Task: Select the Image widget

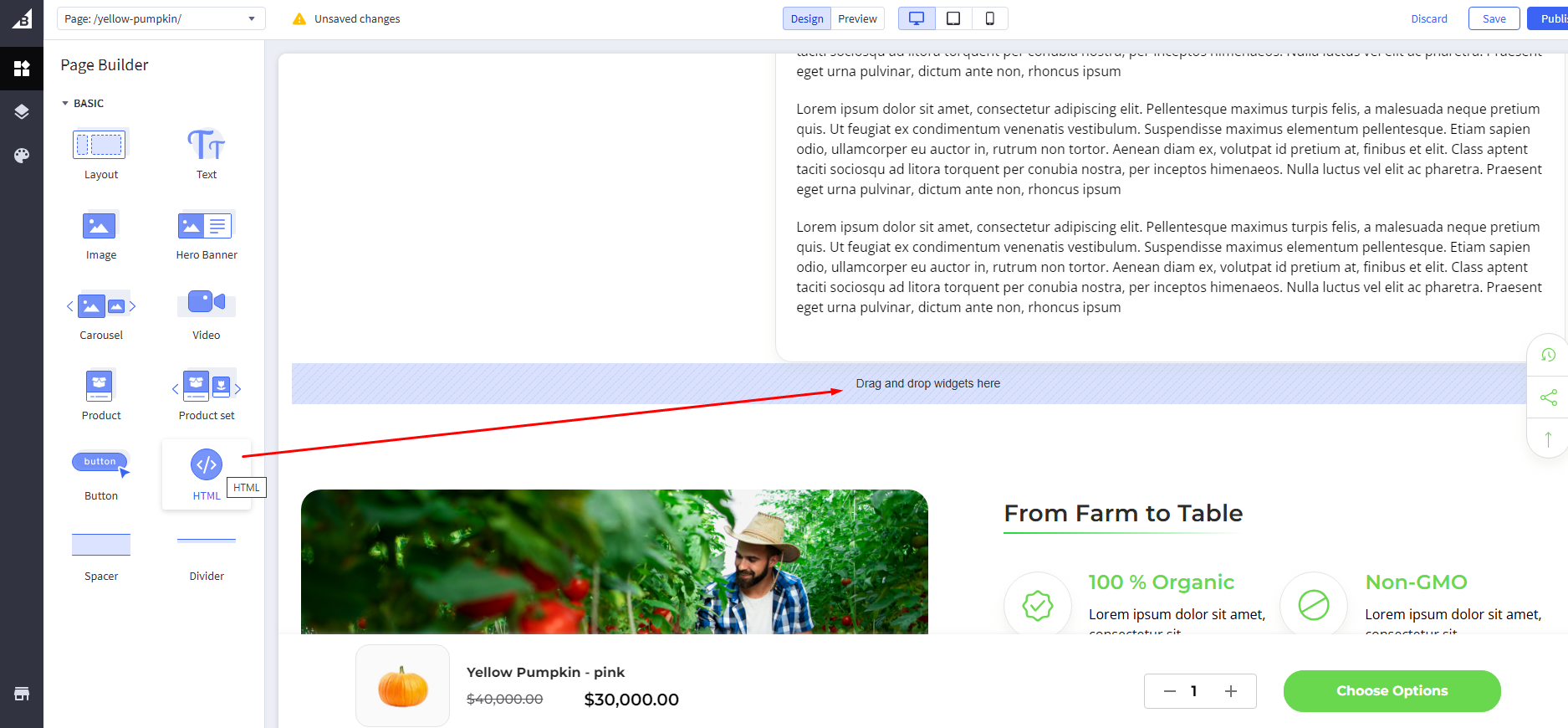Action: pyautogui.click(x=101, y=235)
